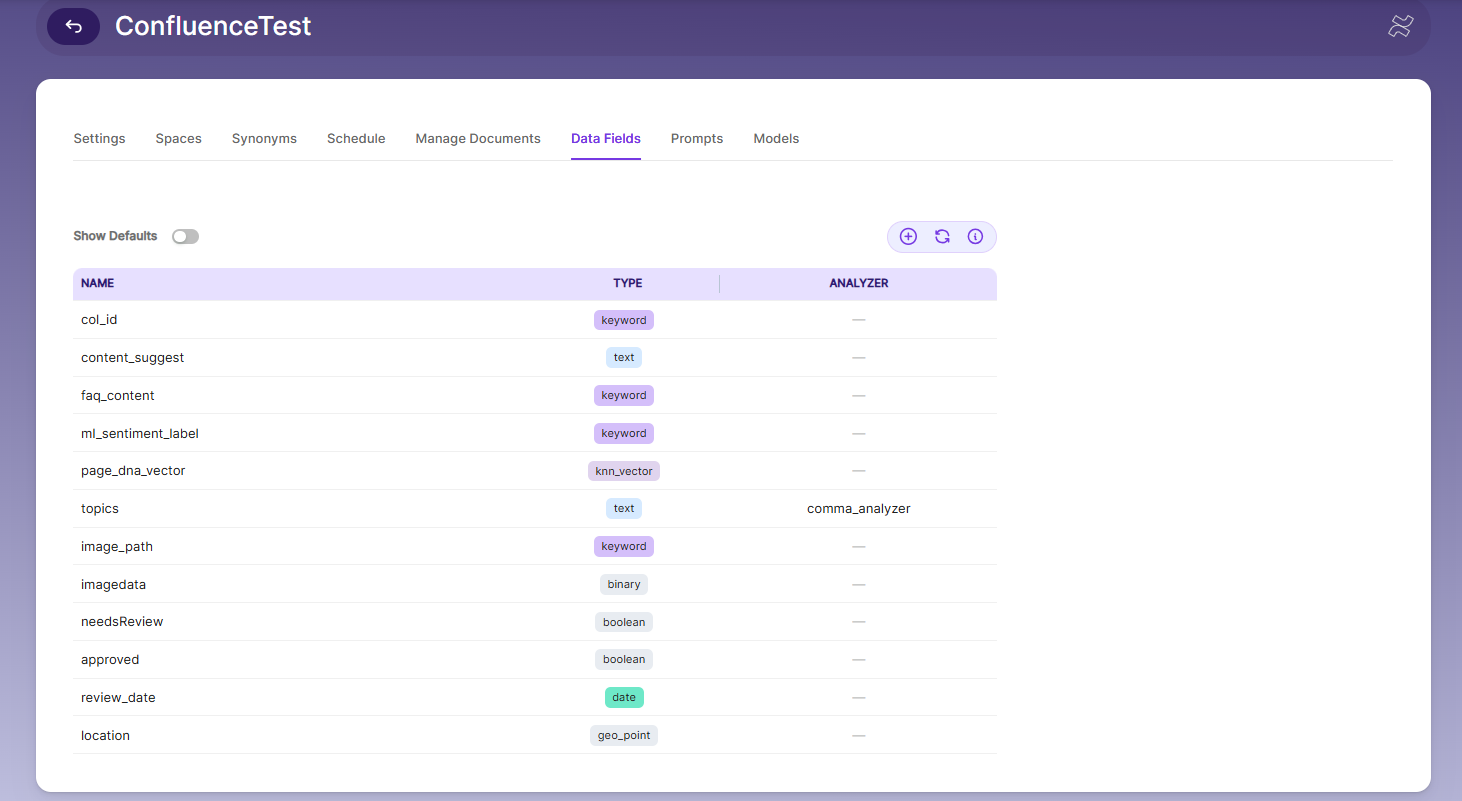
Task: Go to the Schedule tab
Action: point(356,139)
